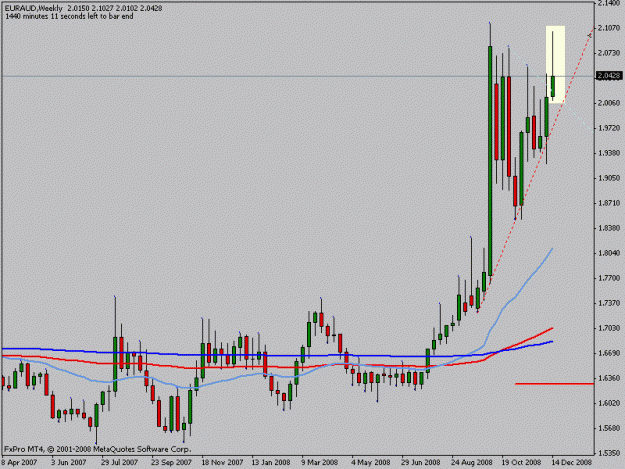Screen dimensions: 625x469
Task: Click the 1.6360 price scale label
Action: [609, 378]
